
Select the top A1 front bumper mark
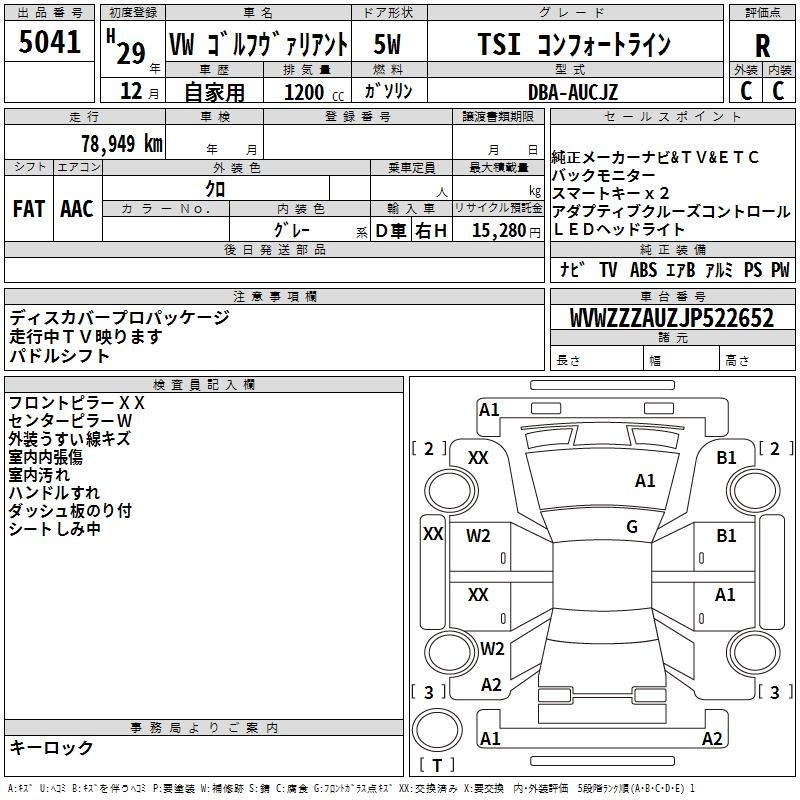489,409
